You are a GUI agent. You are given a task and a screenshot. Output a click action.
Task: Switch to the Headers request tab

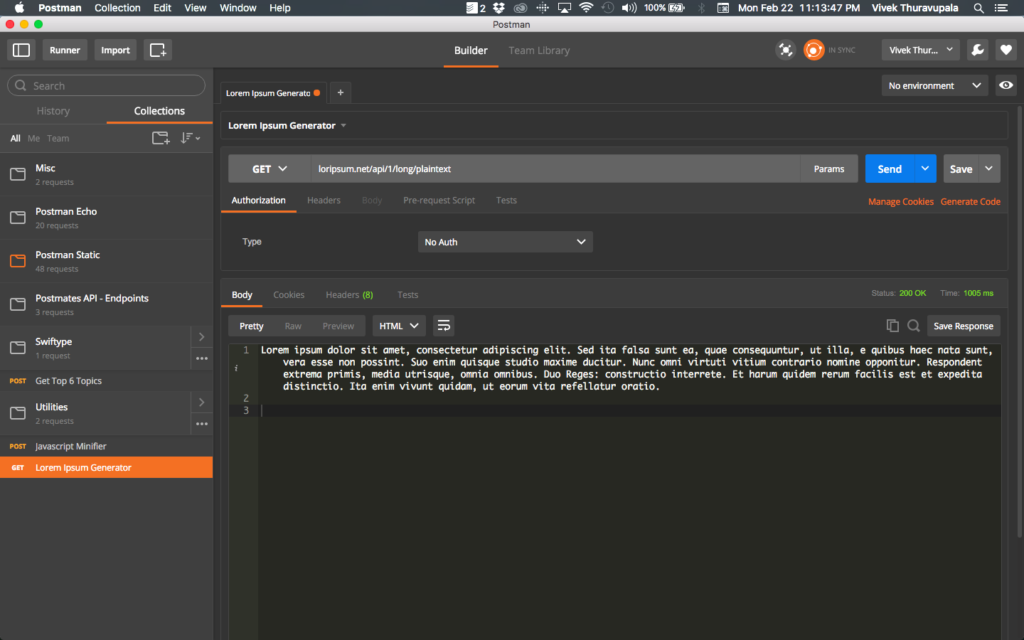(x=324, y=200)
